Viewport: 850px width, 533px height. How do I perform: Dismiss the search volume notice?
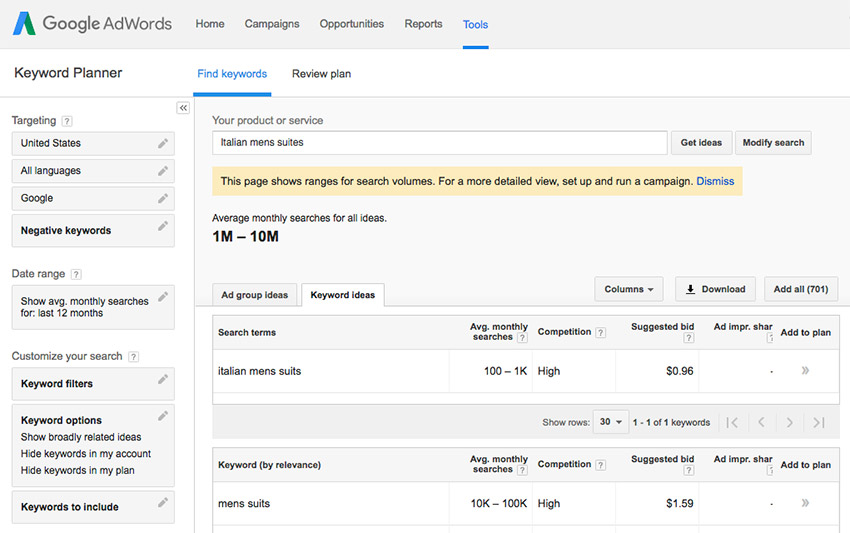tap(715, 181)
